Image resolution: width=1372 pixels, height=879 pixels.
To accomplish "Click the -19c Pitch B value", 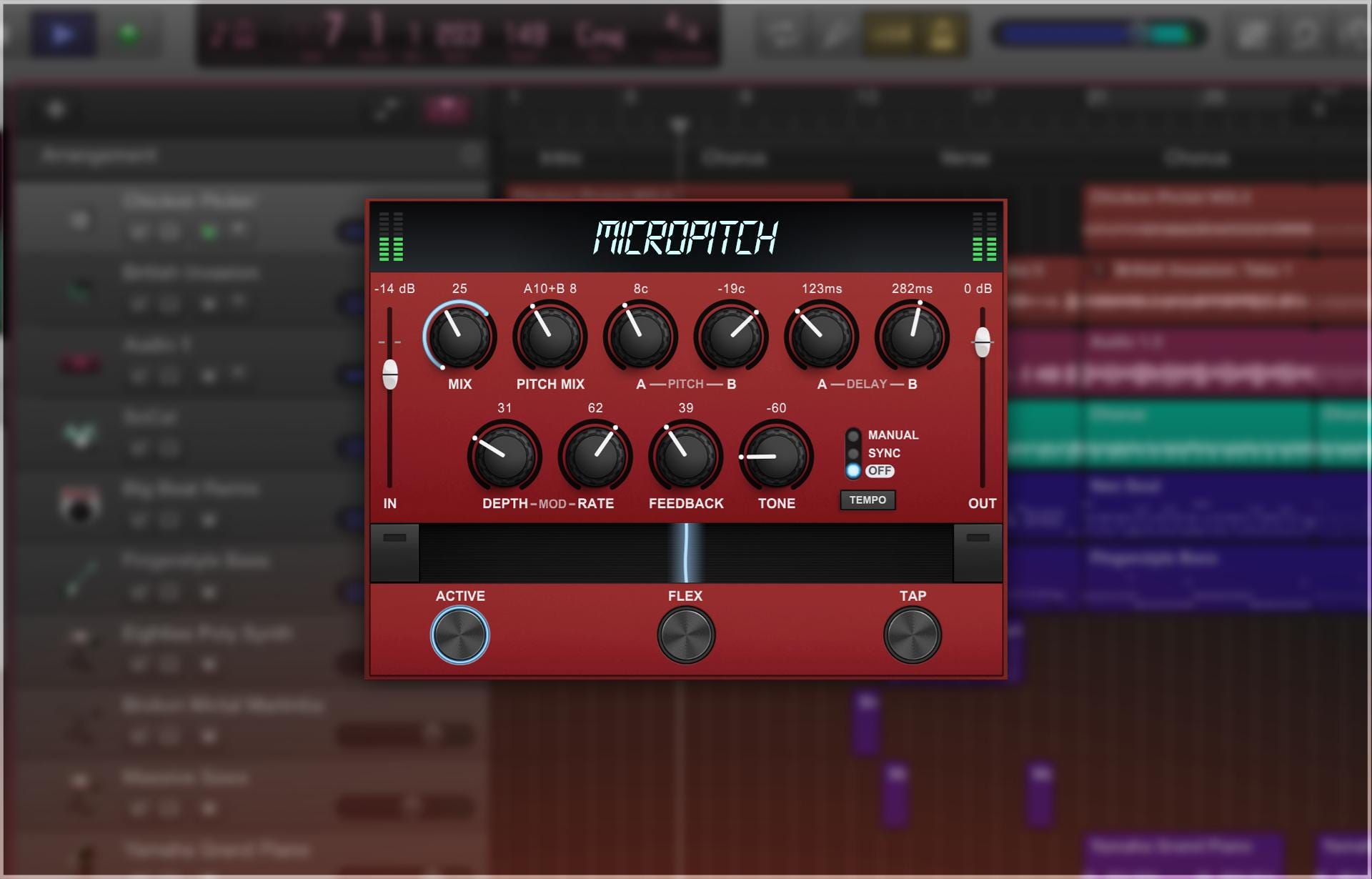I will (731, 289).
